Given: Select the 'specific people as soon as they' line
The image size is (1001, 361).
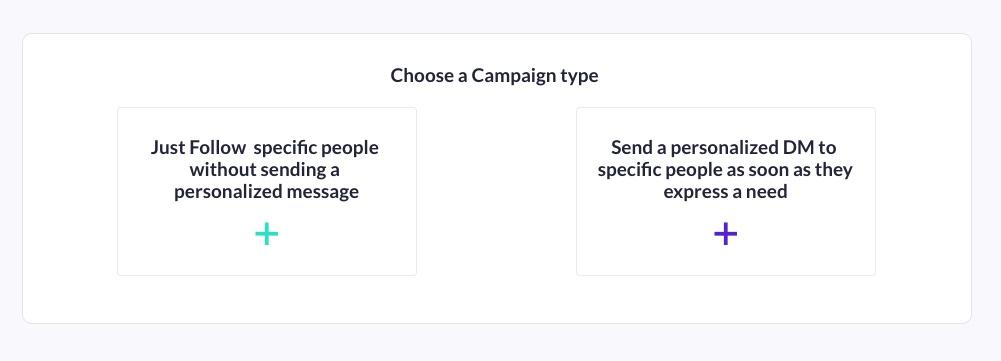Looking at the screenshot, I should pyautogui.click(x=725, y=170).
